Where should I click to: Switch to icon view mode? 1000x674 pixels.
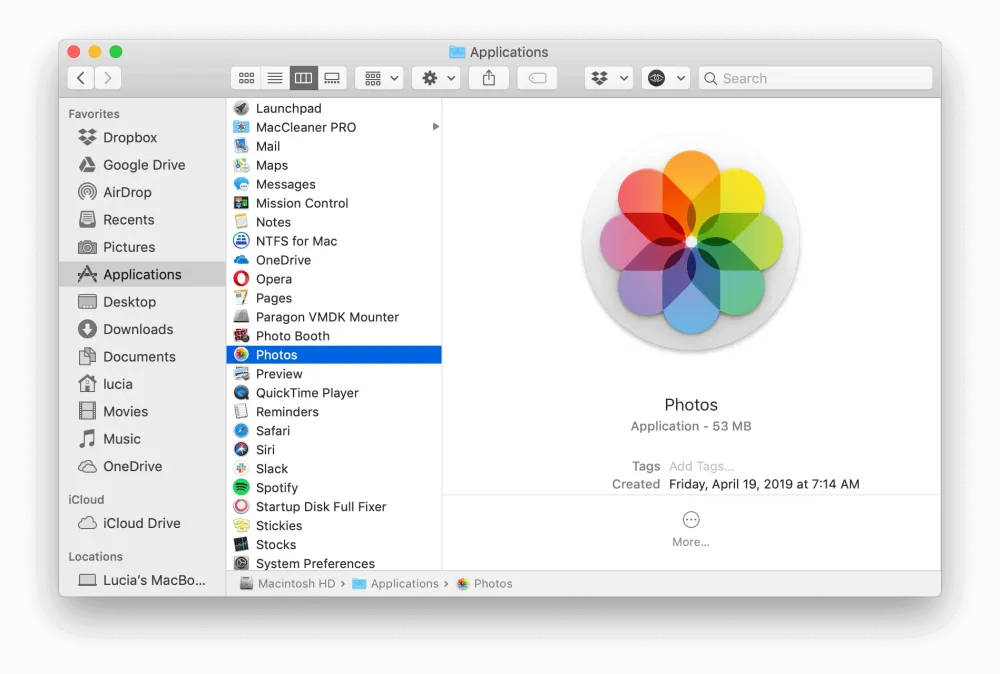(x=245, y=78)
